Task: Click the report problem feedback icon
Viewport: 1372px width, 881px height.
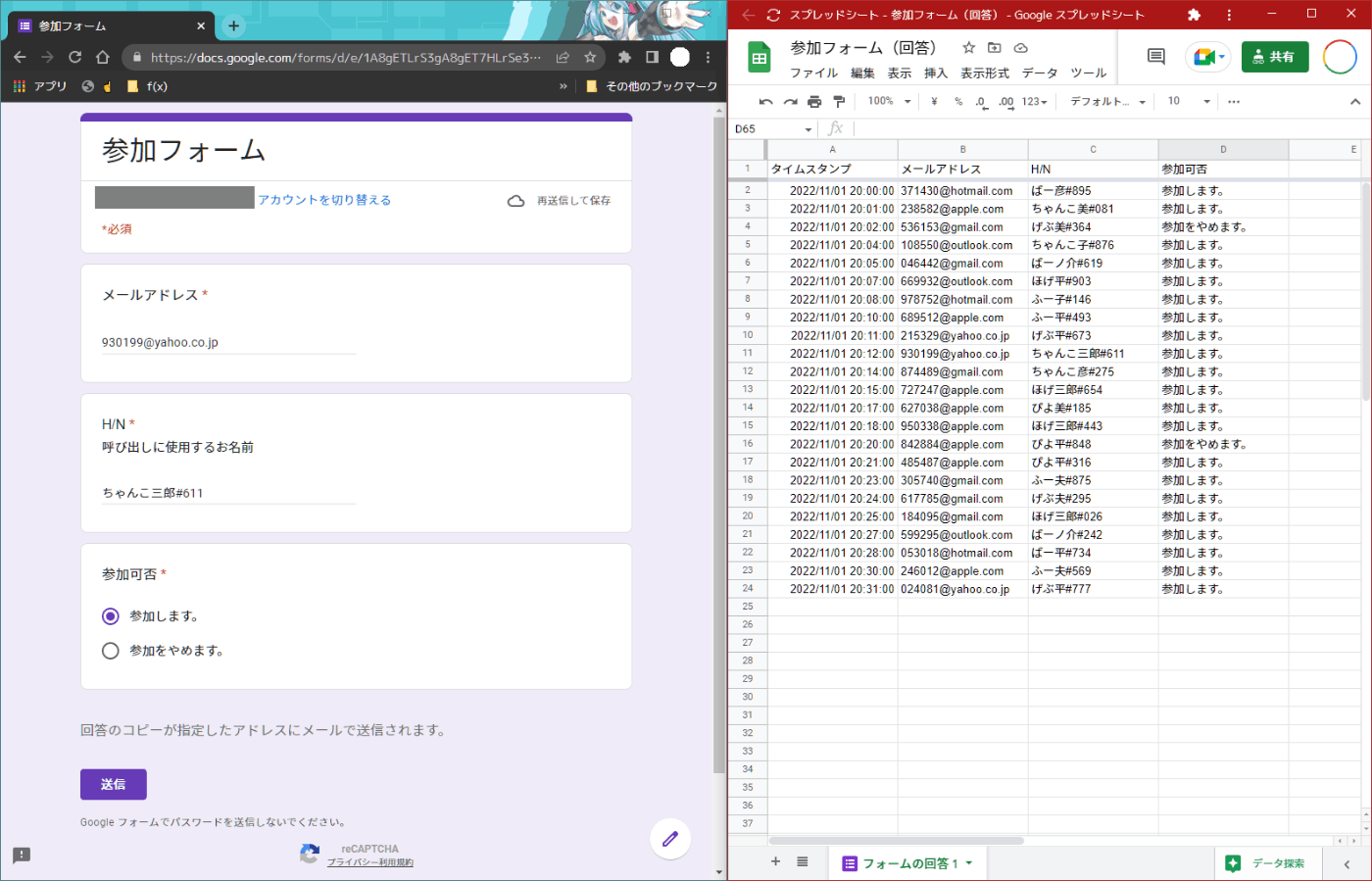Action: [22, 855]
